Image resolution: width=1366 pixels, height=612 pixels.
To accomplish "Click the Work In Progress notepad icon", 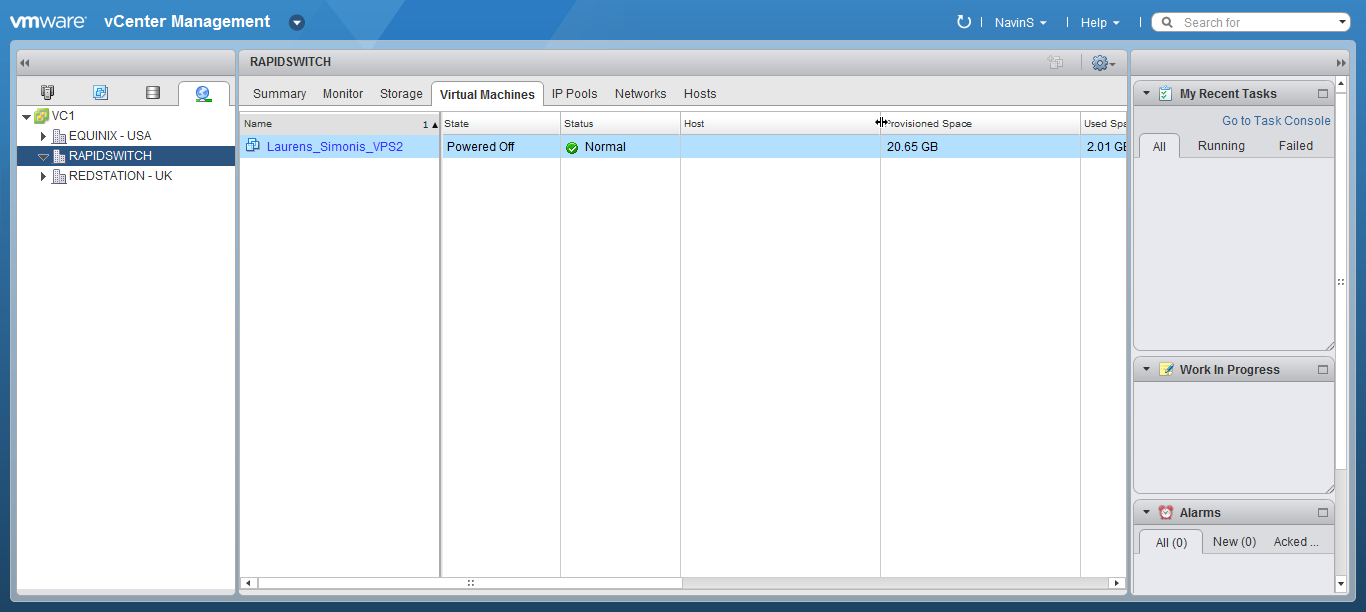I will click(x=1166, y=369).
